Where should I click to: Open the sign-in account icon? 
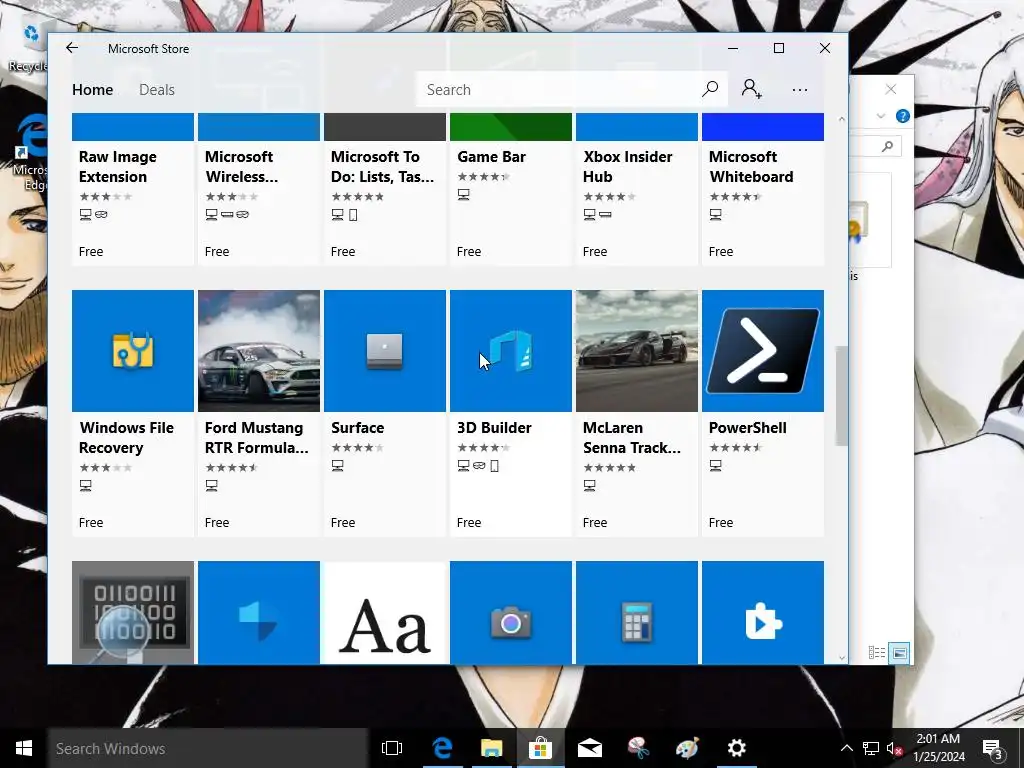(x=751, y=89)
